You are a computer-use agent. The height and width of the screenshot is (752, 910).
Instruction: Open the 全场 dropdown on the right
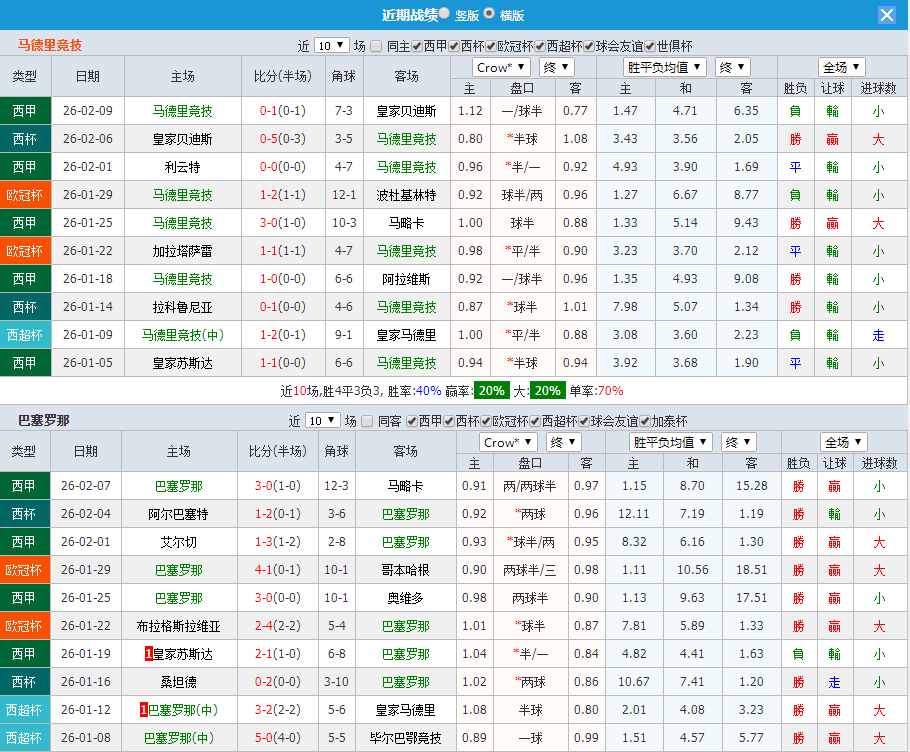click(841, 67)
